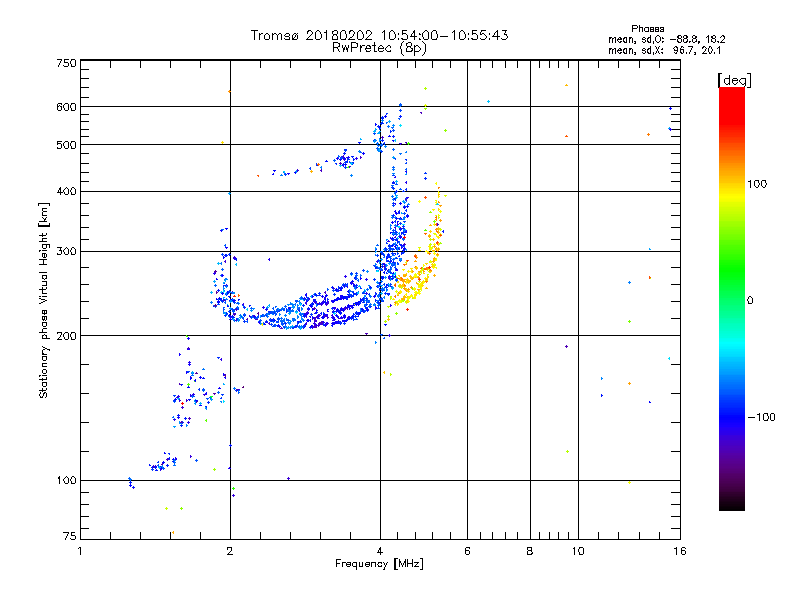Screen dimensions: 800x600
Task: Click the colorbar's '-100' tick label
Action: tap(762, 417)
